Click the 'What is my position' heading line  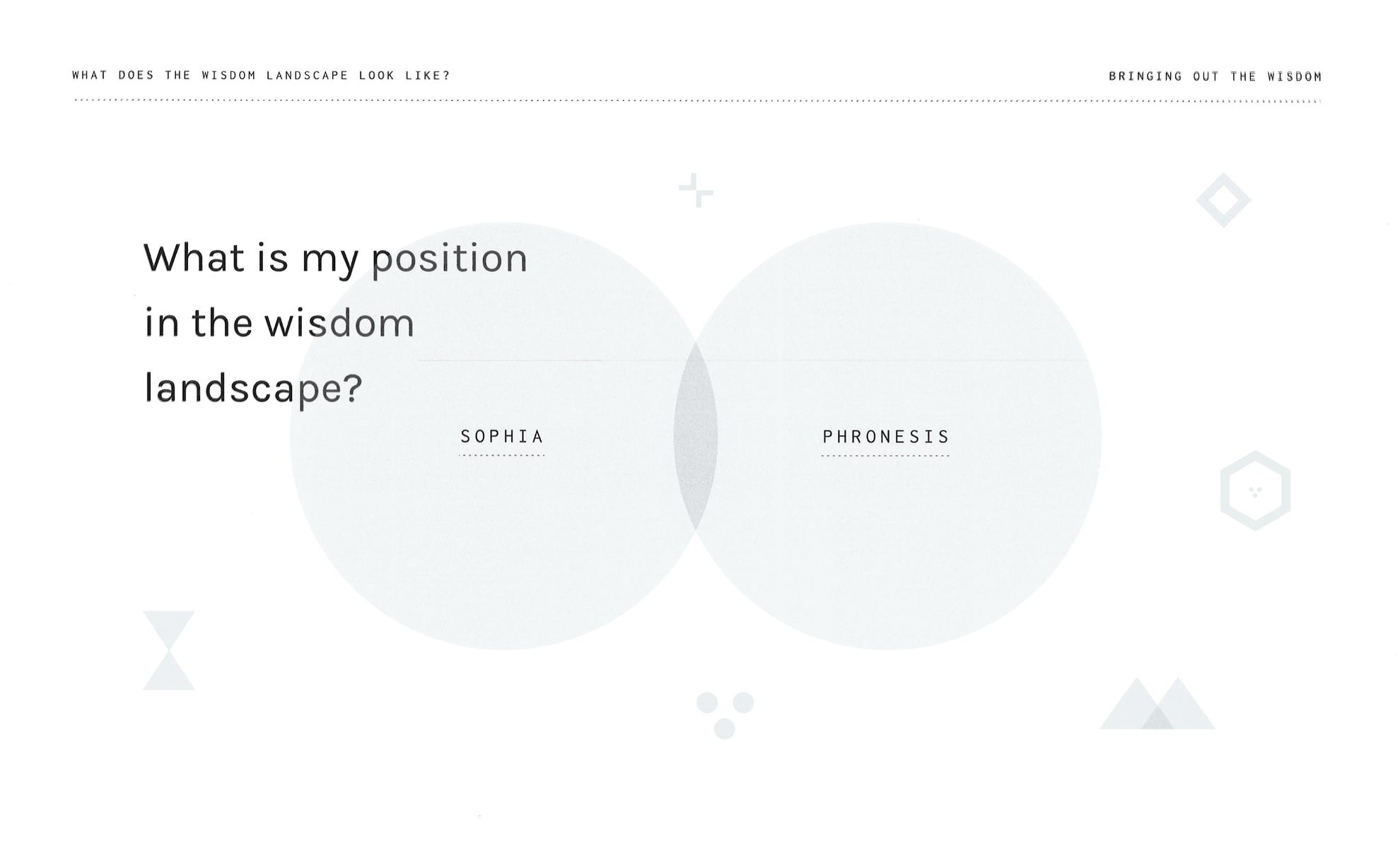point(336,258)
